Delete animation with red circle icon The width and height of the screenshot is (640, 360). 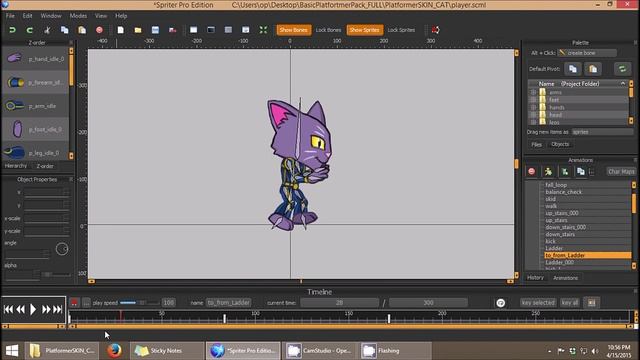coord(531,171)
